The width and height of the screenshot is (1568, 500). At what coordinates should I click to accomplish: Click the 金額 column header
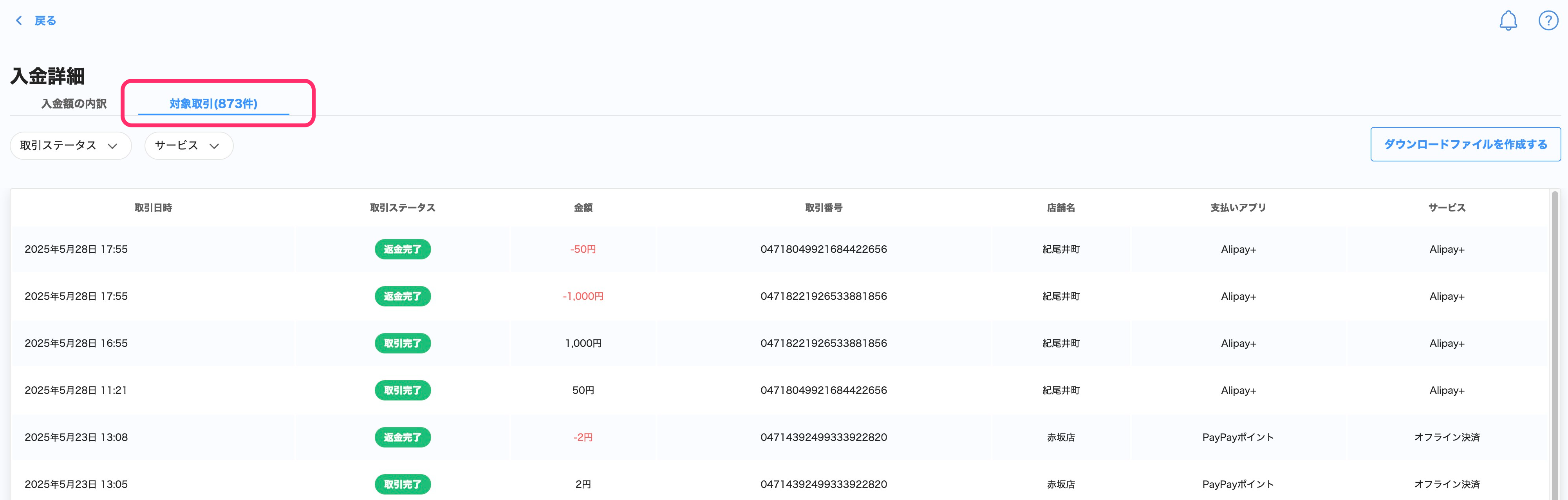583,208
